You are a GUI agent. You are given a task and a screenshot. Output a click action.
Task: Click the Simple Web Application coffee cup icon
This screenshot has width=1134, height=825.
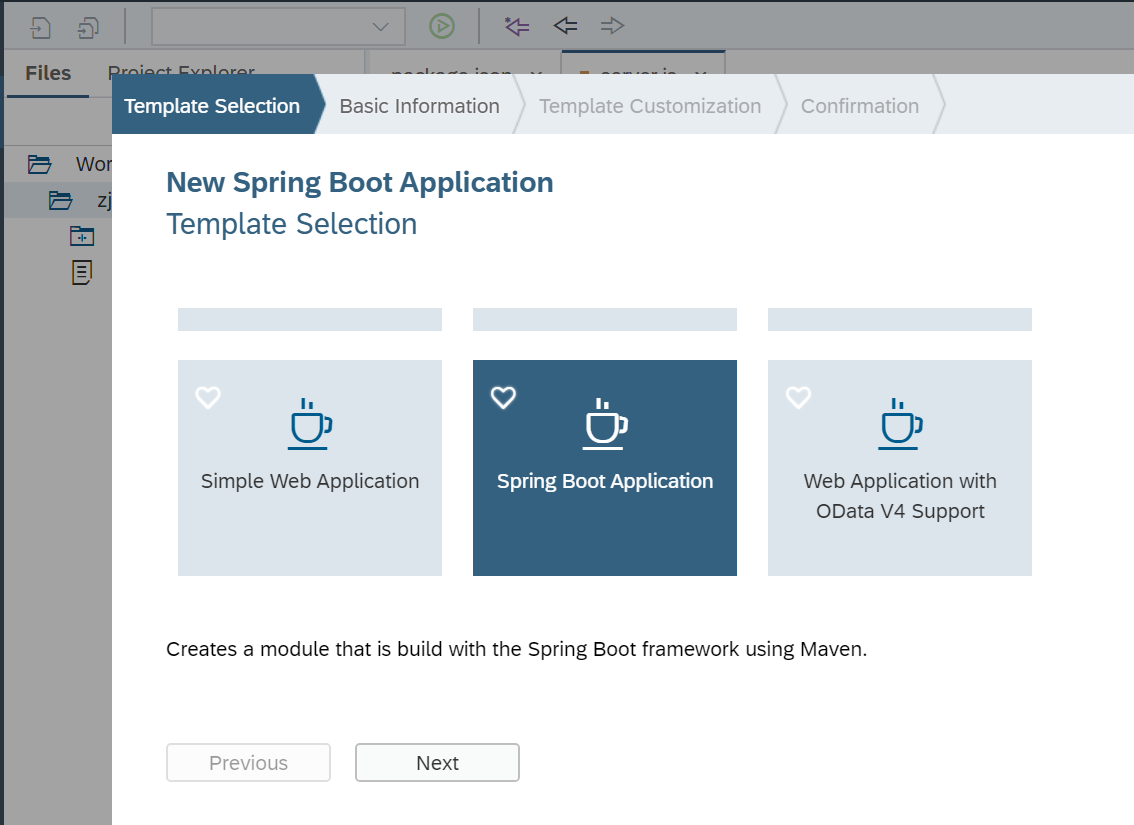coord(310,424)
